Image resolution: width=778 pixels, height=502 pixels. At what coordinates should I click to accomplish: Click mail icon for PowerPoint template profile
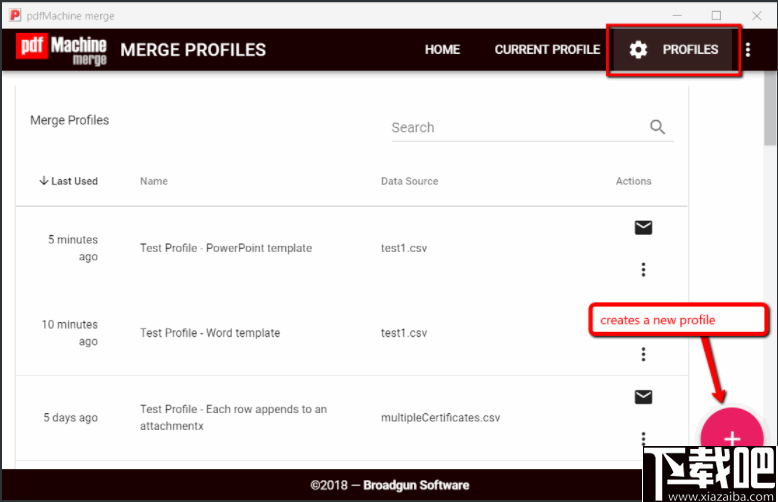[x=643, y=228]
